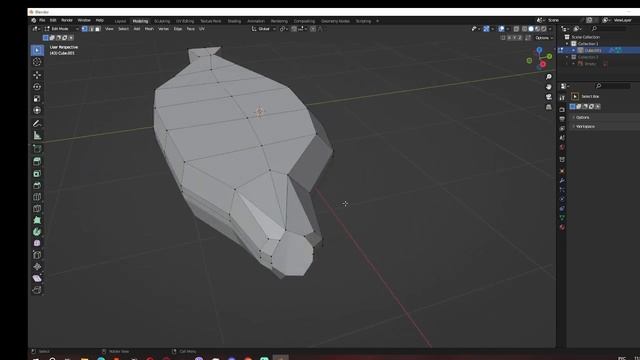
Task: Switch to solid viewport shading
Action: (x=531, y=29)
